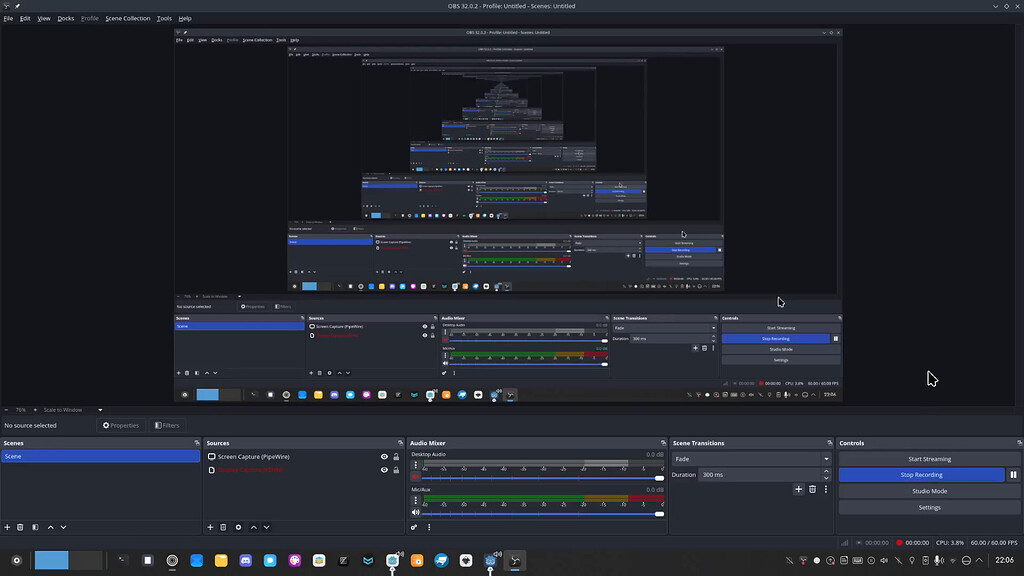Pause the recording

coord(1014,475)
